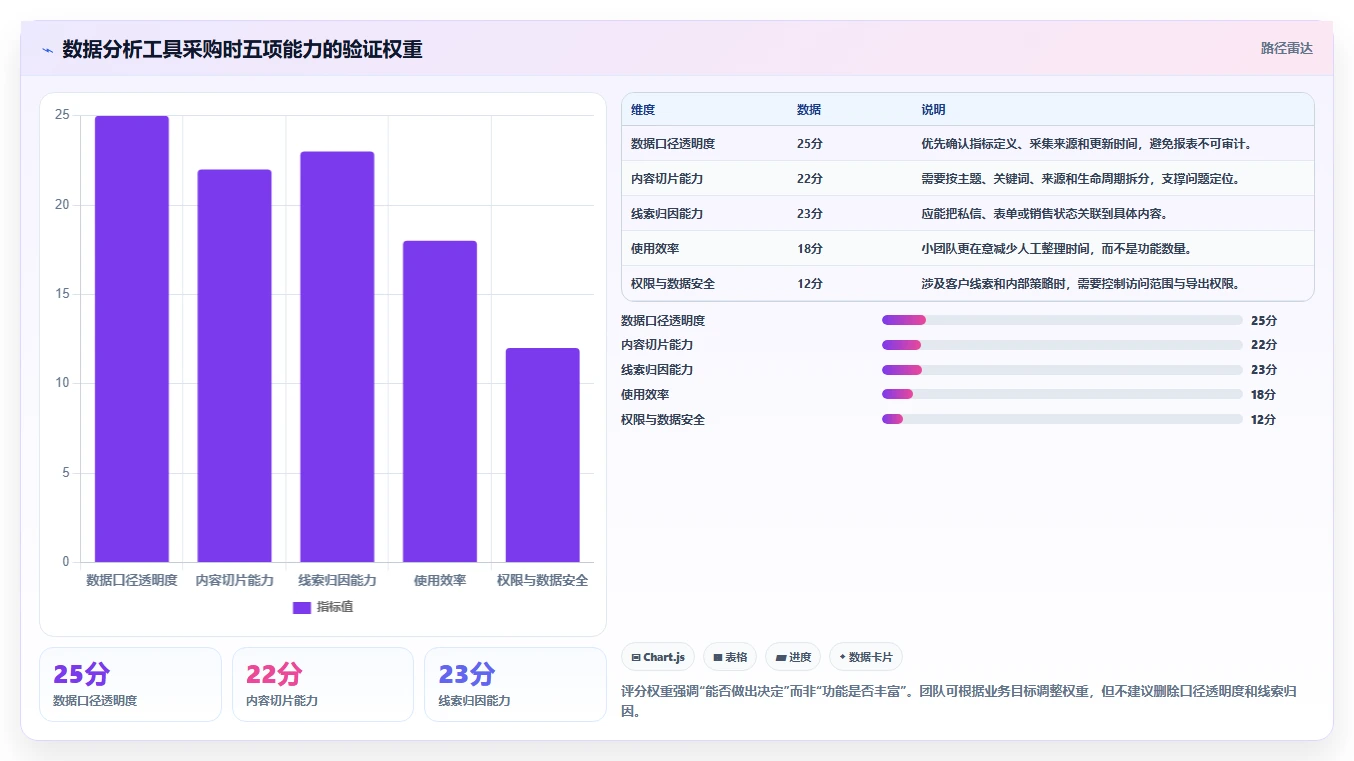Click the 权限与数据安全 progress list label
The width and height of the screenshot is (1354, 761).
[x=663, y=419]
